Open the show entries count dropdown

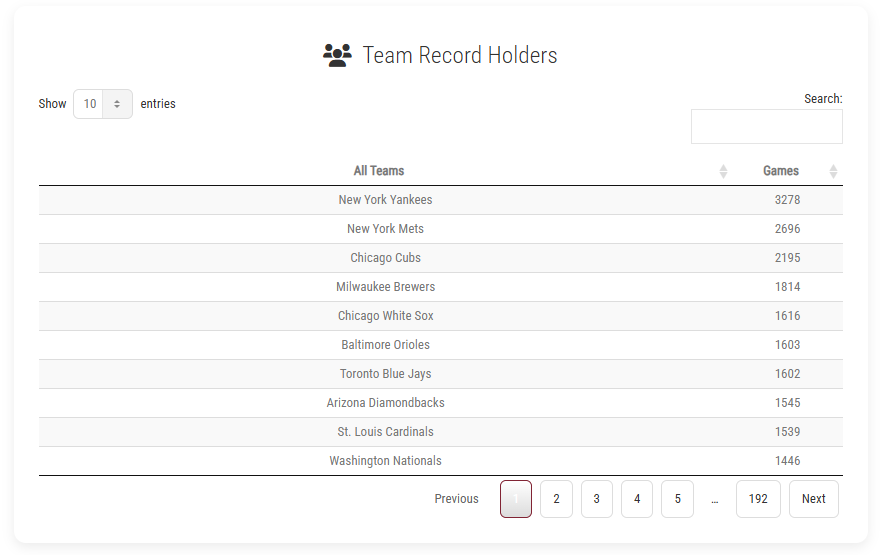click(x=103, y=104)
